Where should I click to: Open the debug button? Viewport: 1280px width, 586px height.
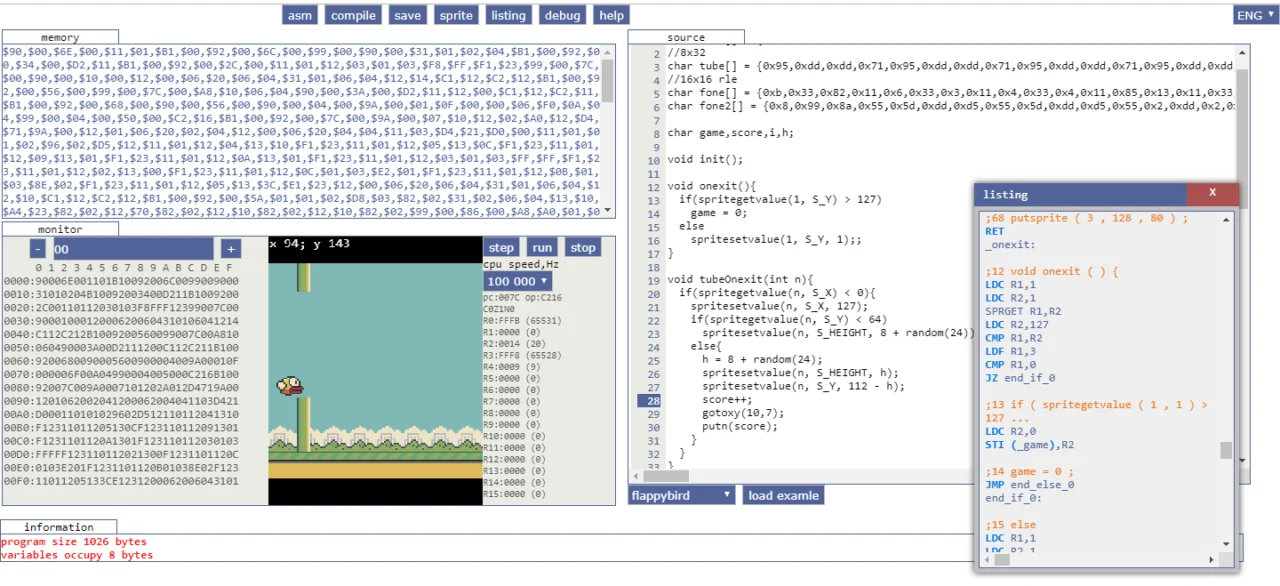point(562,15)
